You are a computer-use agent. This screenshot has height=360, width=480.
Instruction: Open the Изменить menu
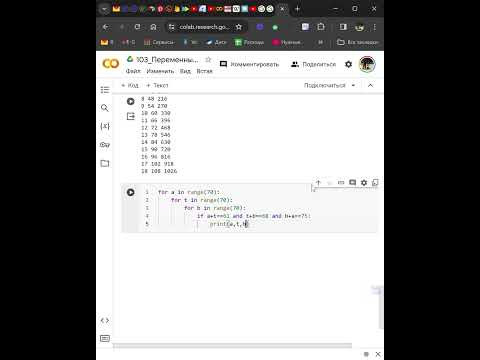coord(160,71)
